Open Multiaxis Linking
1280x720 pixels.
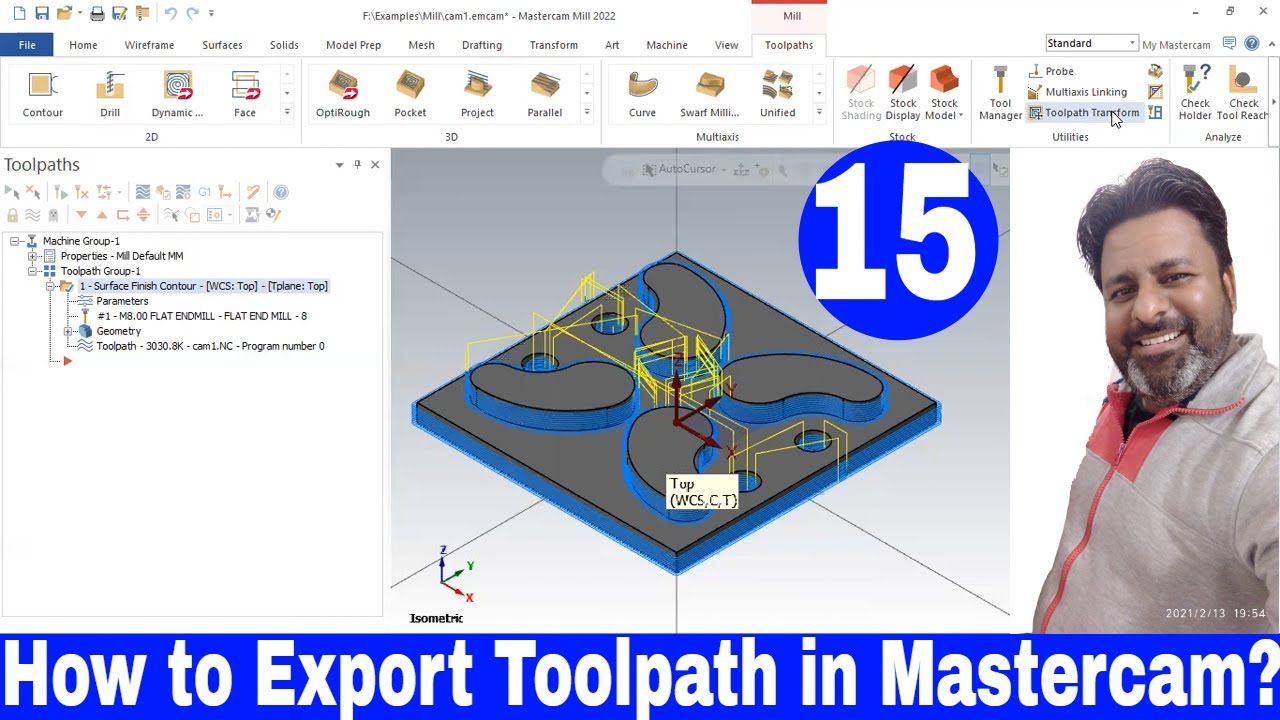point(1077,92)
